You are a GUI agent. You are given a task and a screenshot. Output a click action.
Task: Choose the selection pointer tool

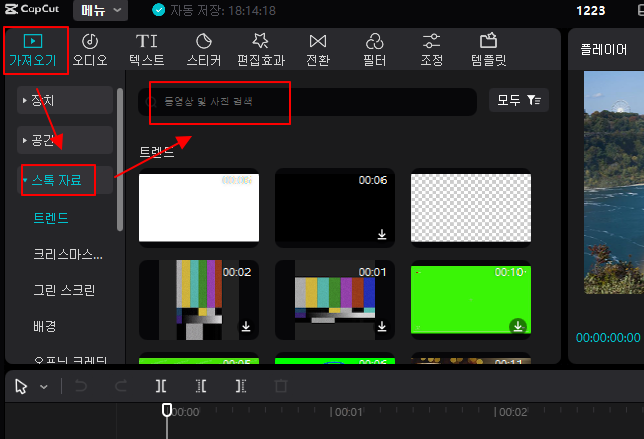pyautogui.click(x=21, y=386)
